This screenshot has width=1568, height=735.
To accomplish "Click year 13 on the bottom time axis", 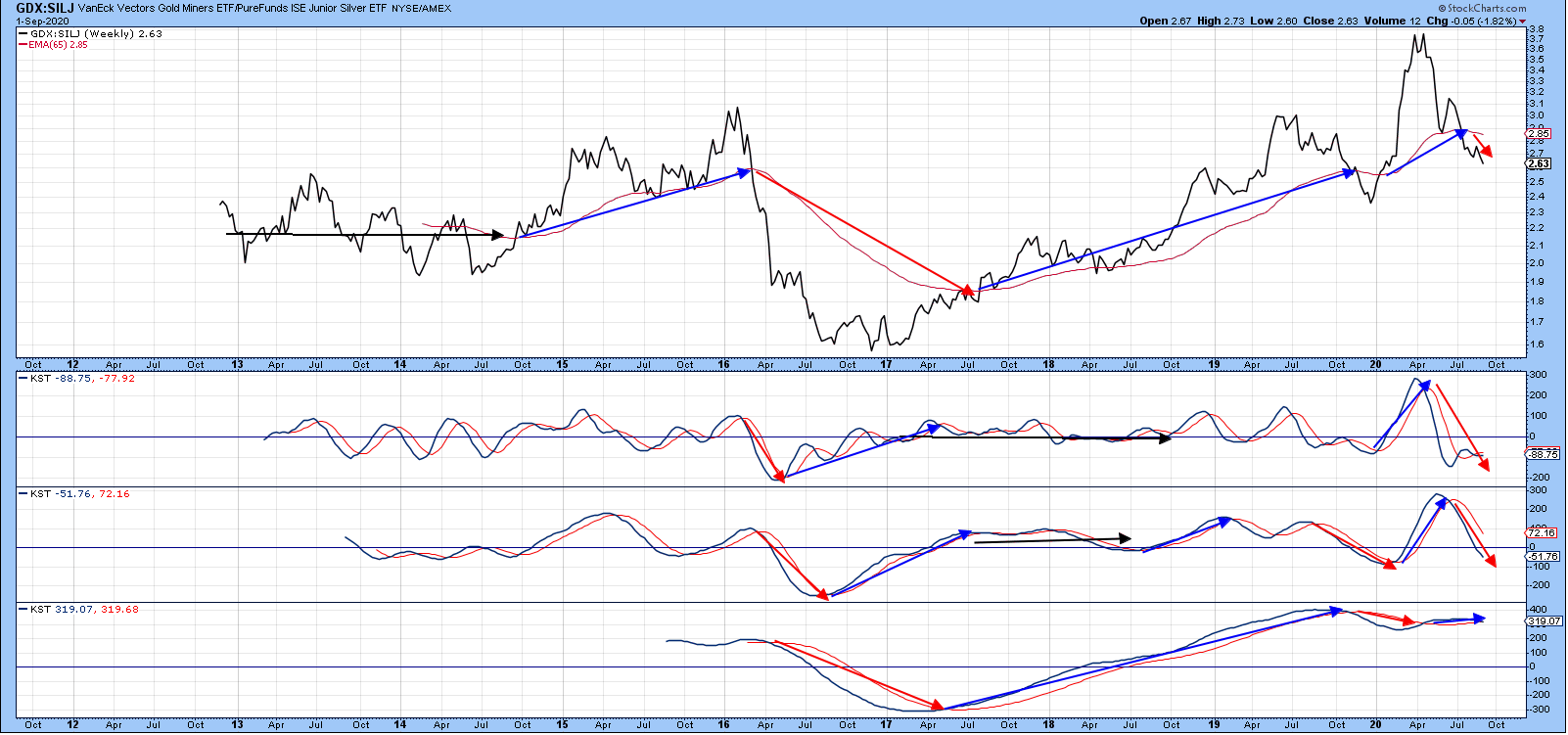I will click(x=237, y=725).
